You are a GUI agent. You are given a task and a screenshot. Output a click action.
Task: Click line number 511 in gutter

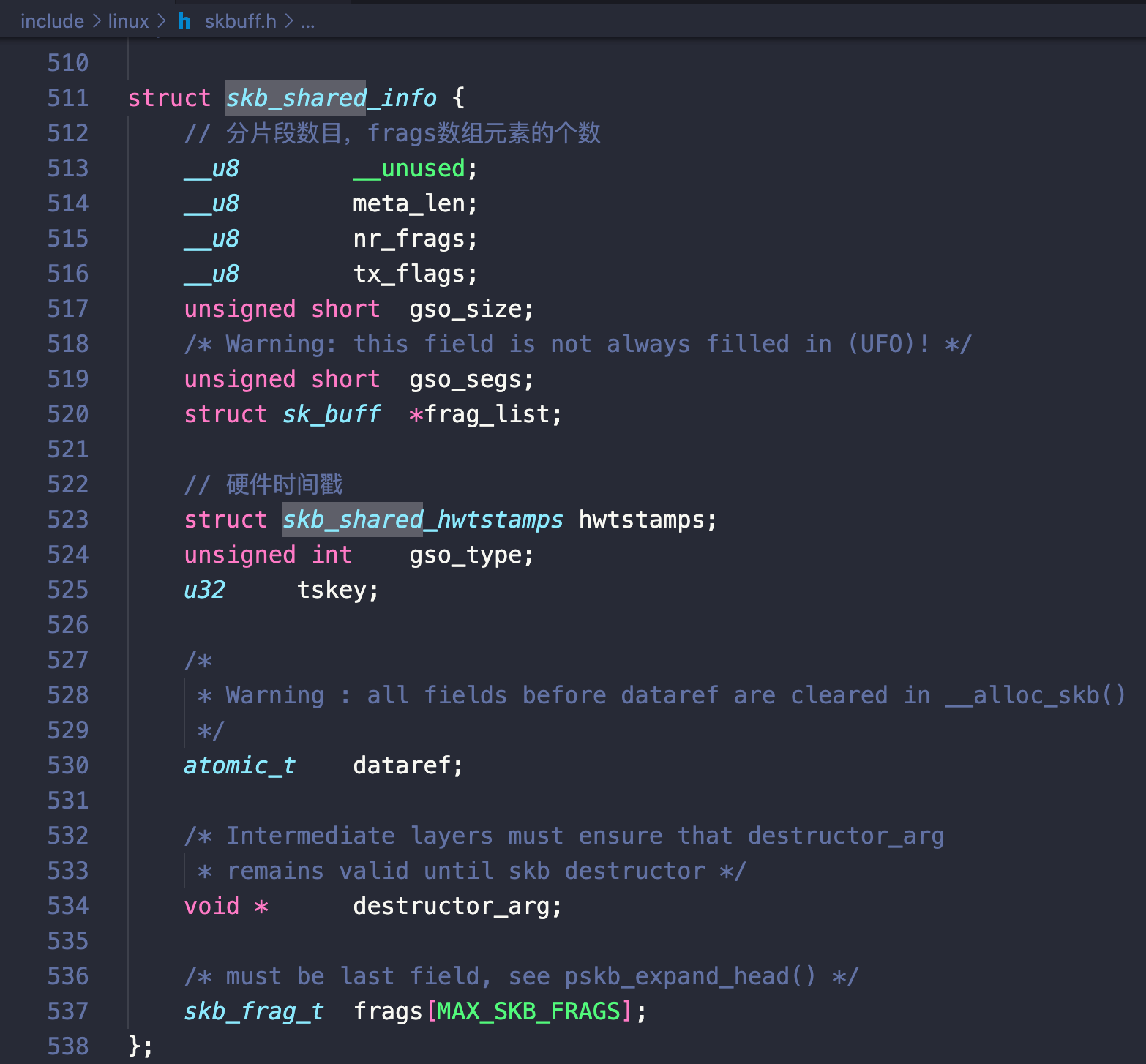pos(68,98)
